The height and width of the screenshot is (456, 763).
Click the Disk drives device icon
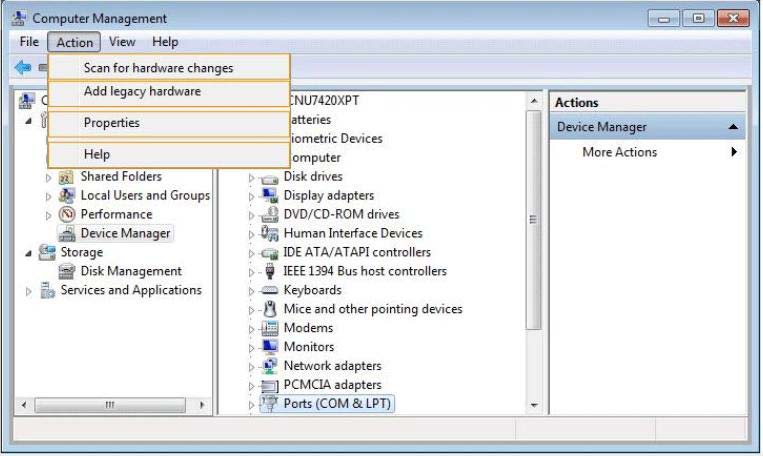[x=270, y=178]
